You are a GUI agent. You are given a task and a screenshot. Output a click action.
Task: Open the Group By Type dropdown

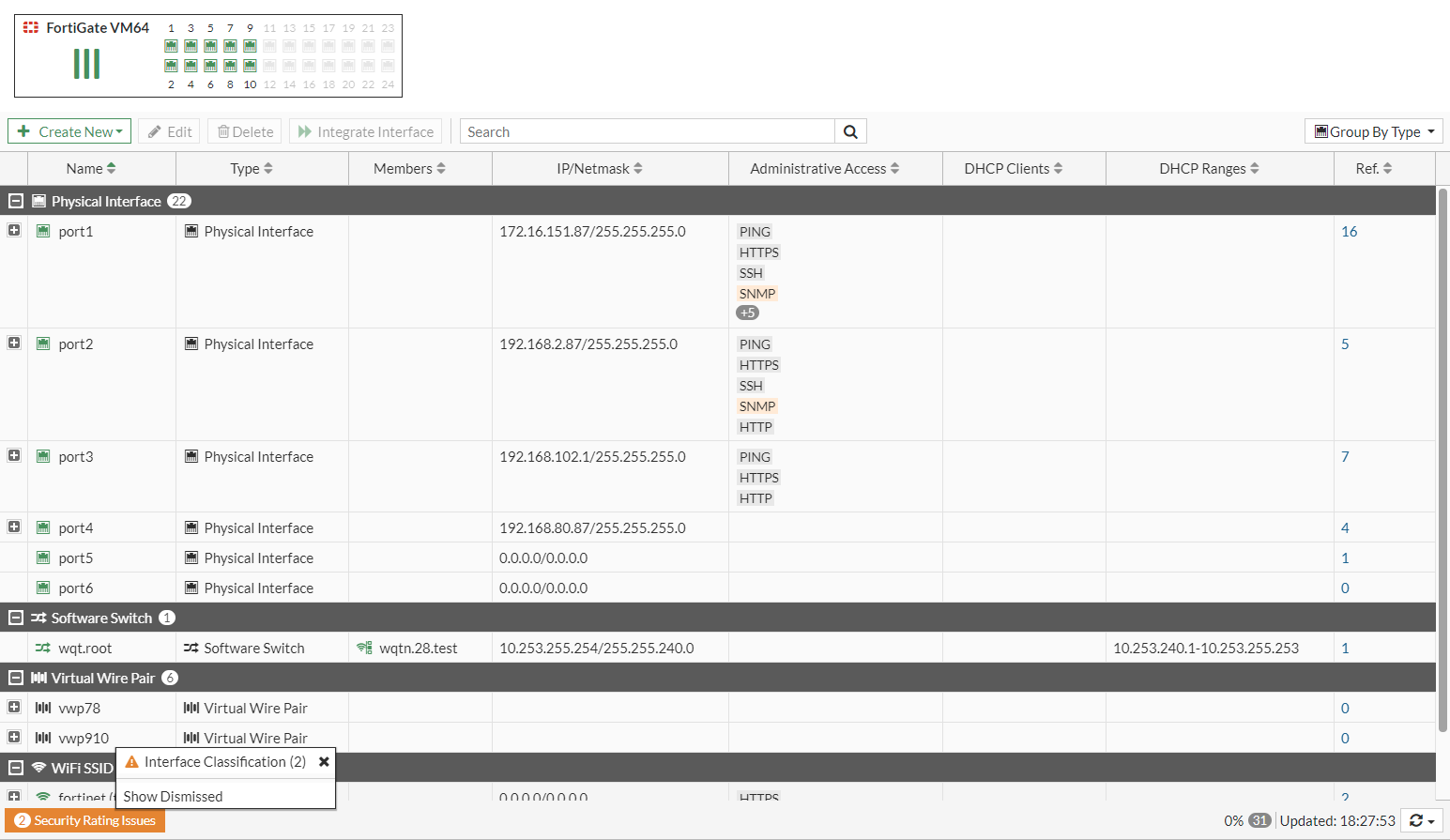pyautogui.click(x=1374, y=131)
